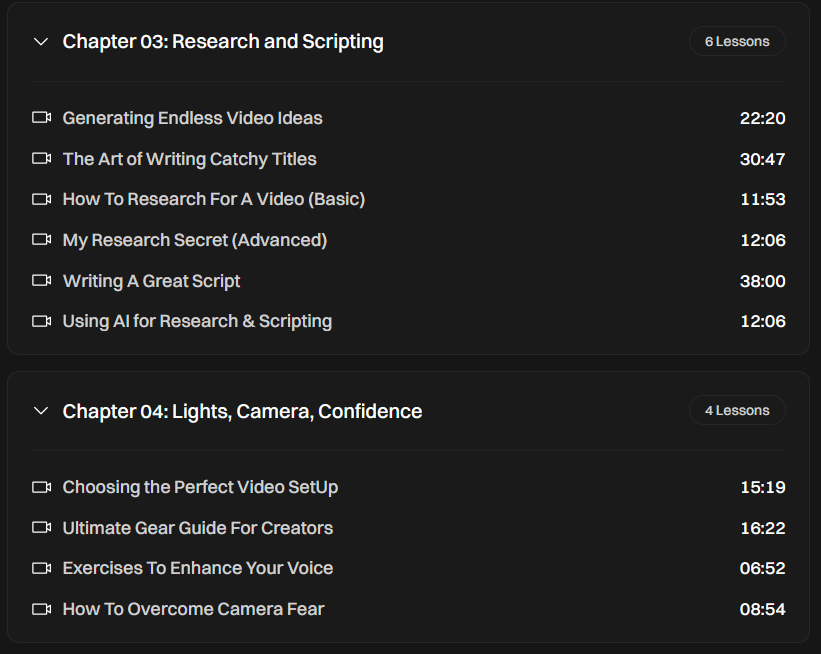Toggle the Chapter 04: Lights, Camera, Confidence heading
The image size is (821, 654).
(242, 411)
